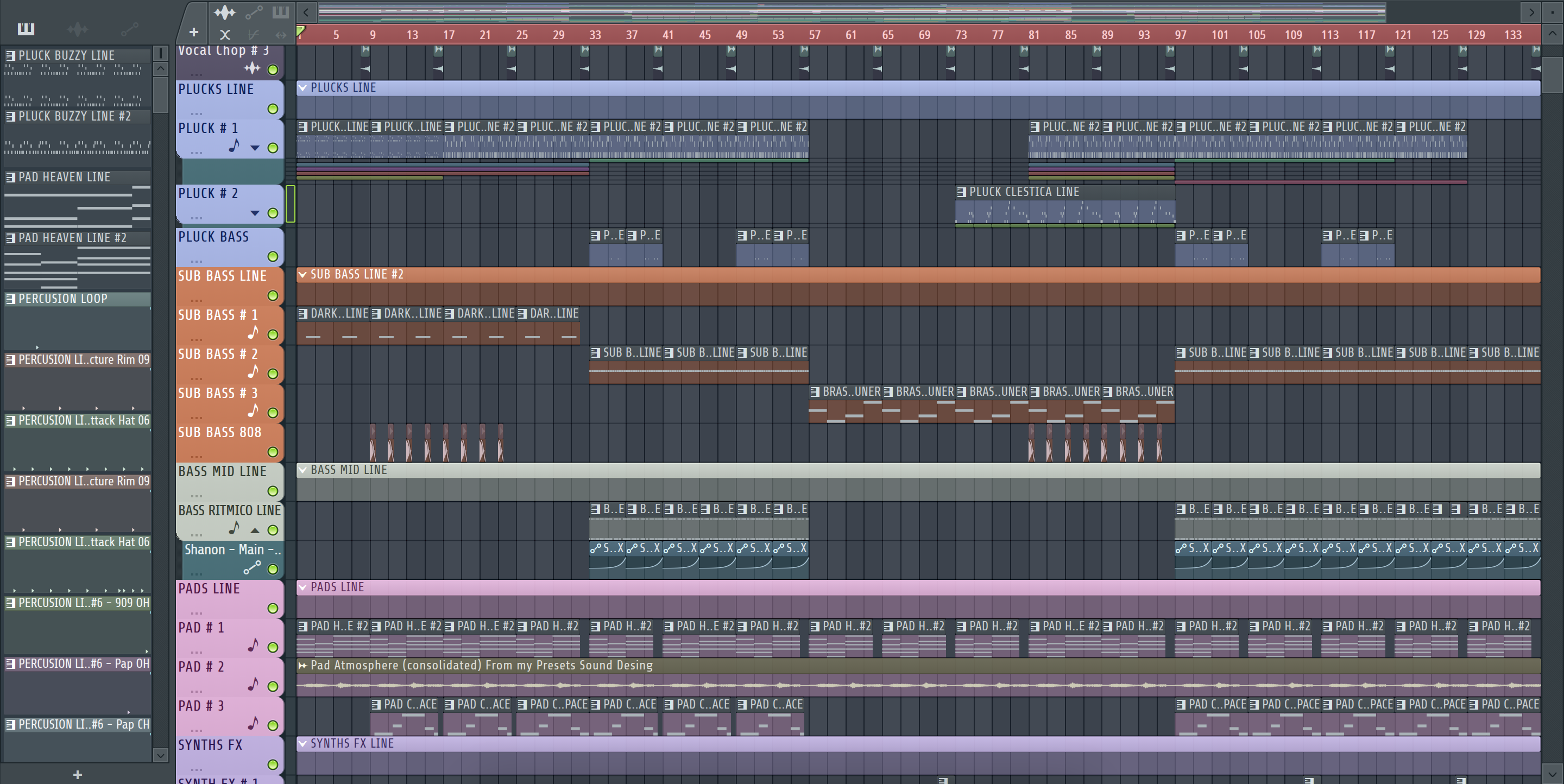Click the PLUCK # 2 track name
The height and width of the screenshot is (784, 1564).
pyautogui.click(x=207, y=193)
